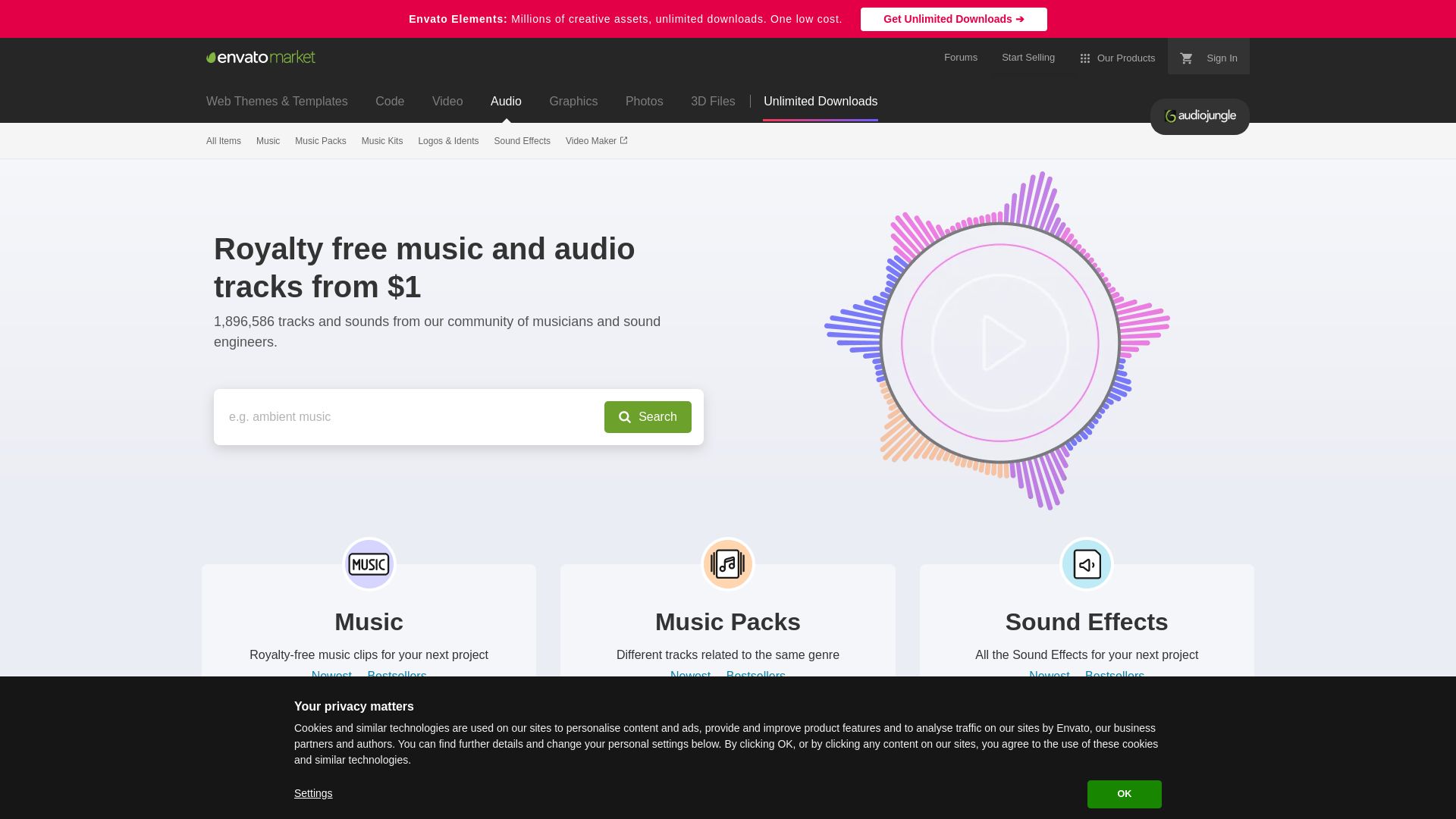Click 'Royalty-free music clips for your next project'

369,655
